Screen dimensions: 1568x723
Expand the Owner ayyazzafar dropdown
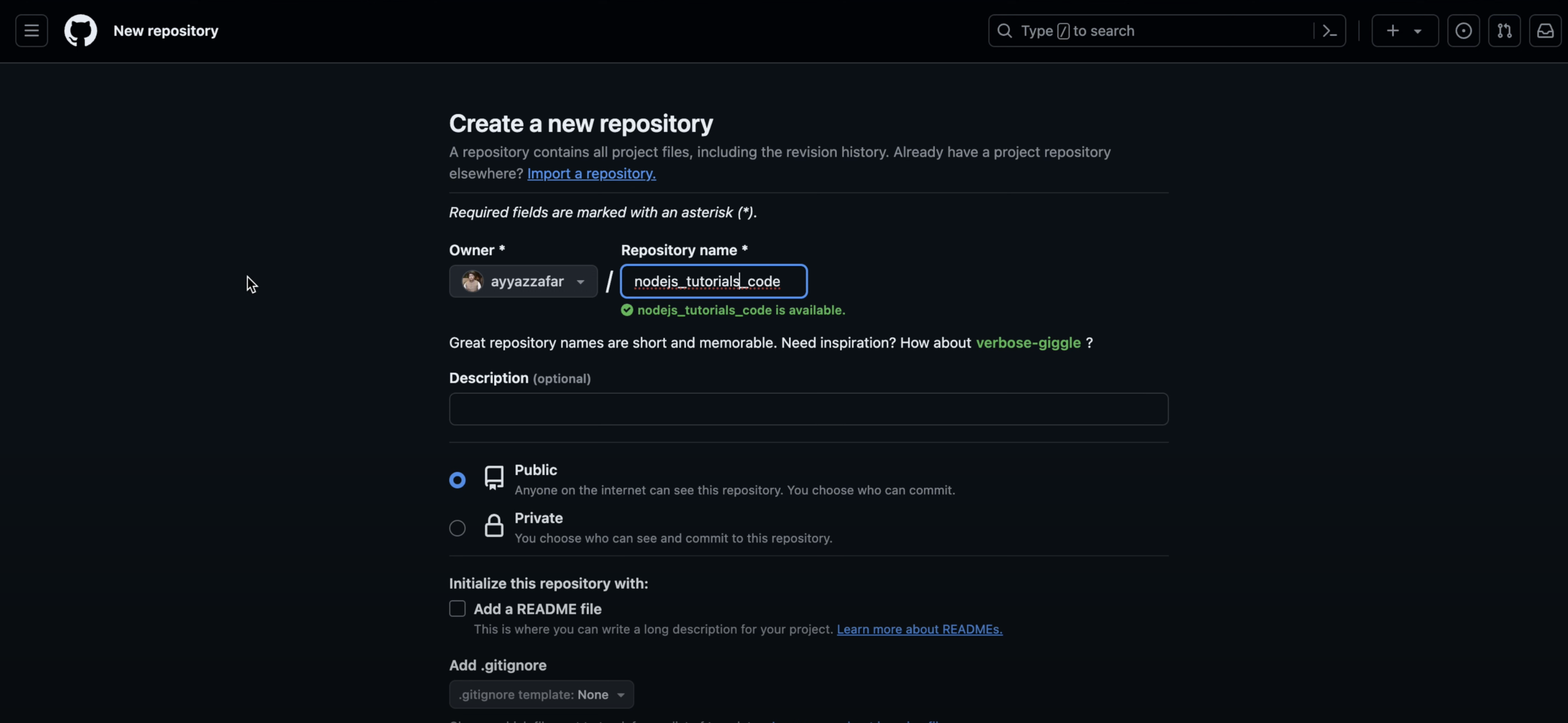523,281
